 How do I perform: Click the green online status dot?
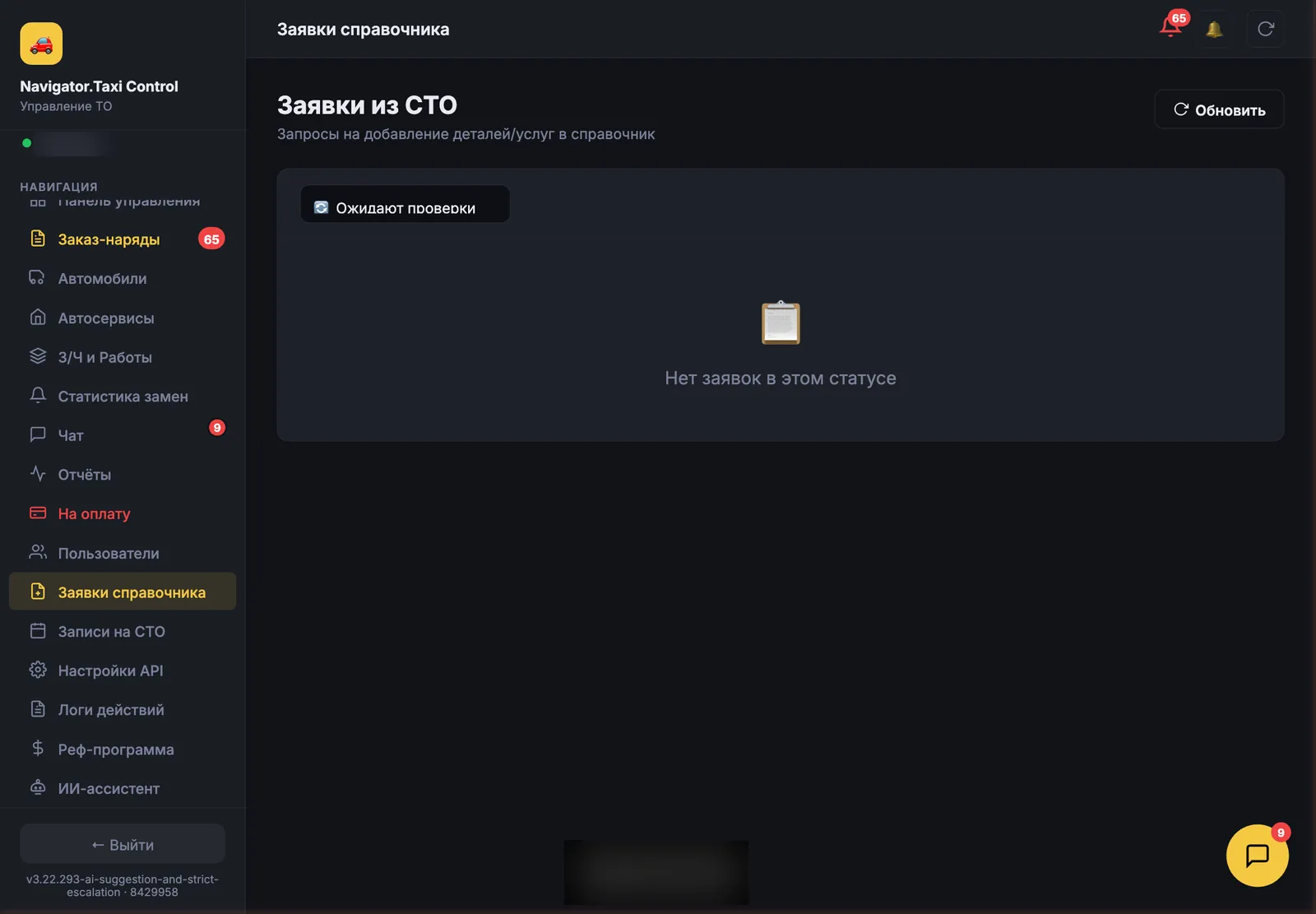pyautogui.click(x=27, y=143)
